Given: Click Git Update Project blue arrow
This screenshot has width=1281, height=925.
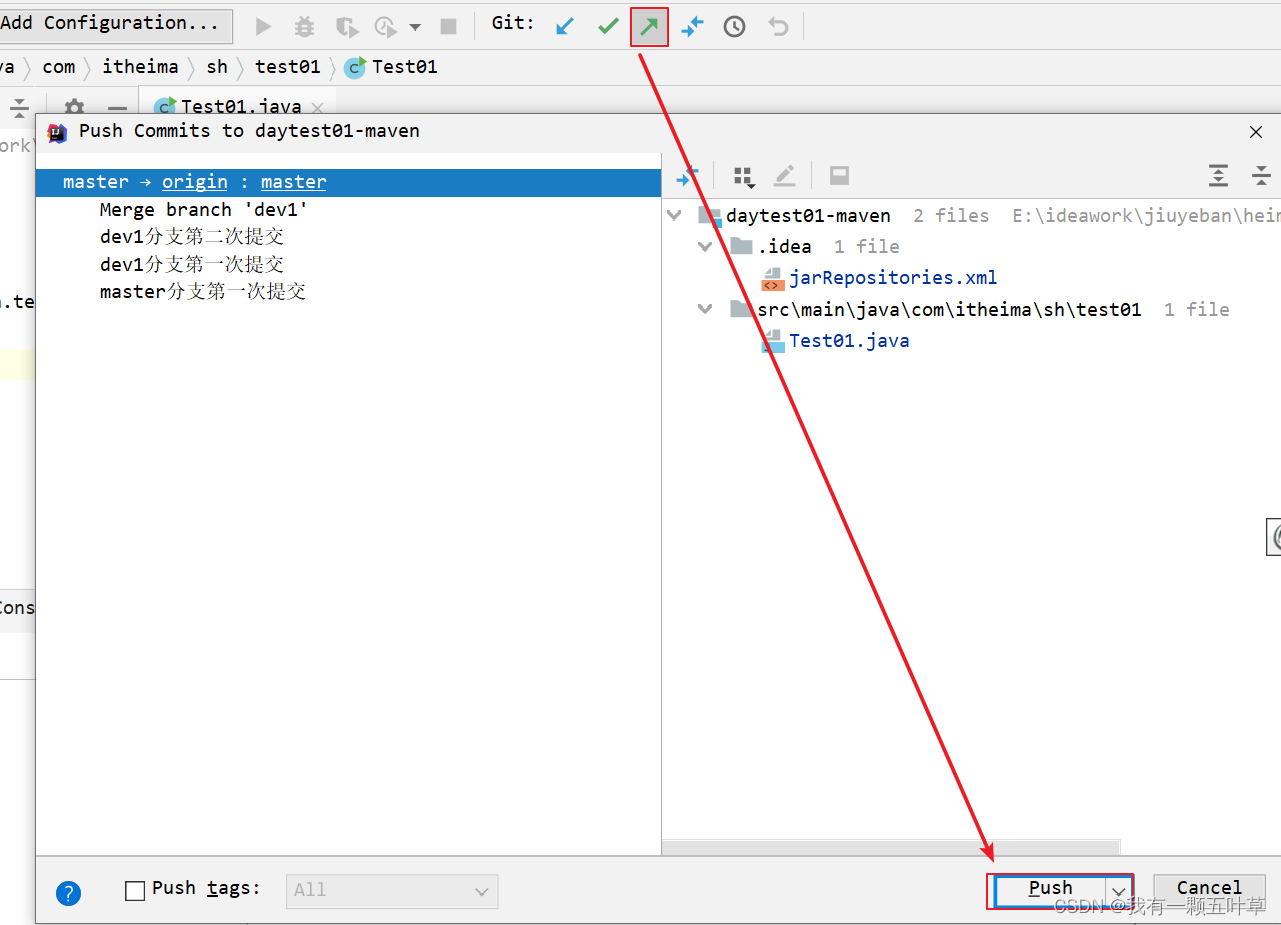Looking at the screenshot, I should click(x=565, y=27).
